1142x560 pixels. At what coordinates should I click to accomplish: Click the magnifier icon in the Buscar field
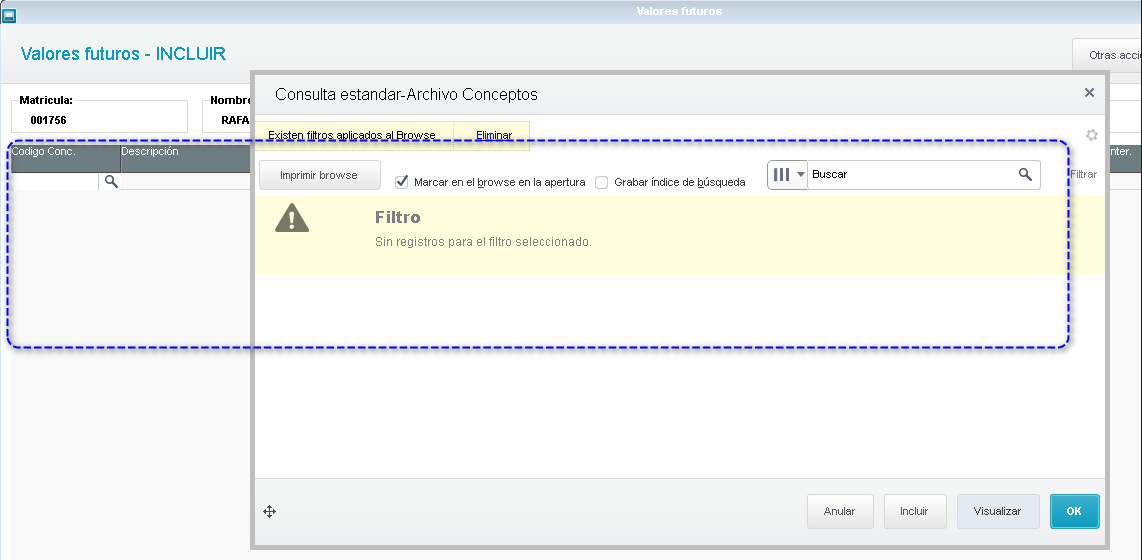click(1025, 175)
